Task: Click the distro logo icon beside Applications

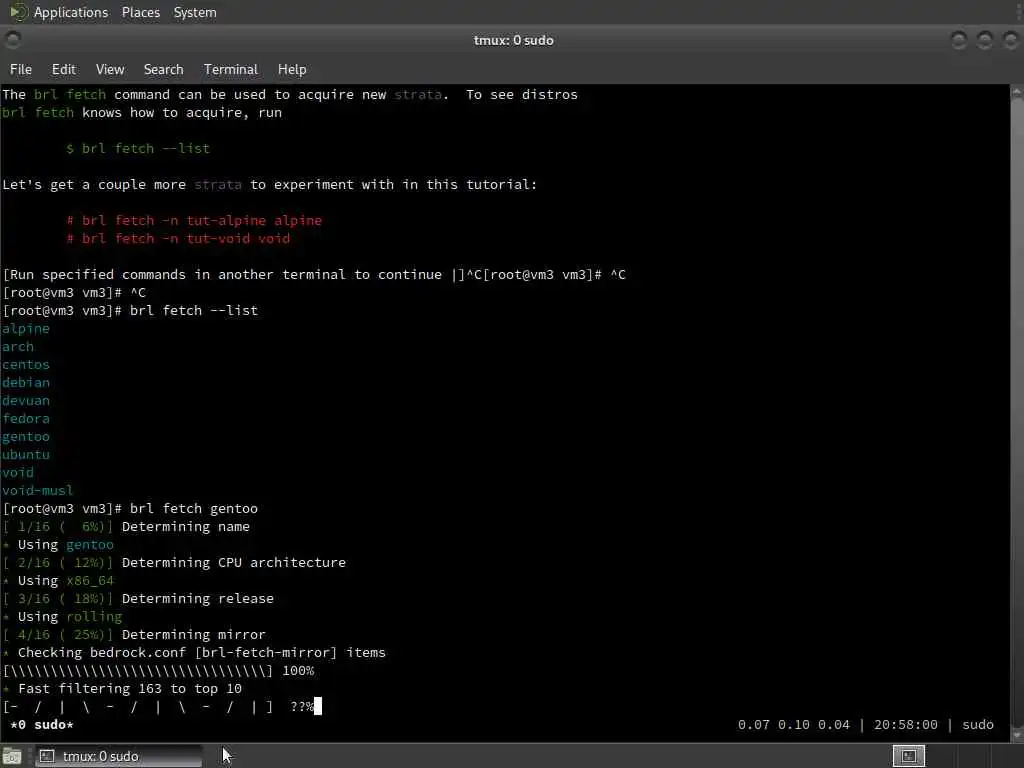Action: 18,12
